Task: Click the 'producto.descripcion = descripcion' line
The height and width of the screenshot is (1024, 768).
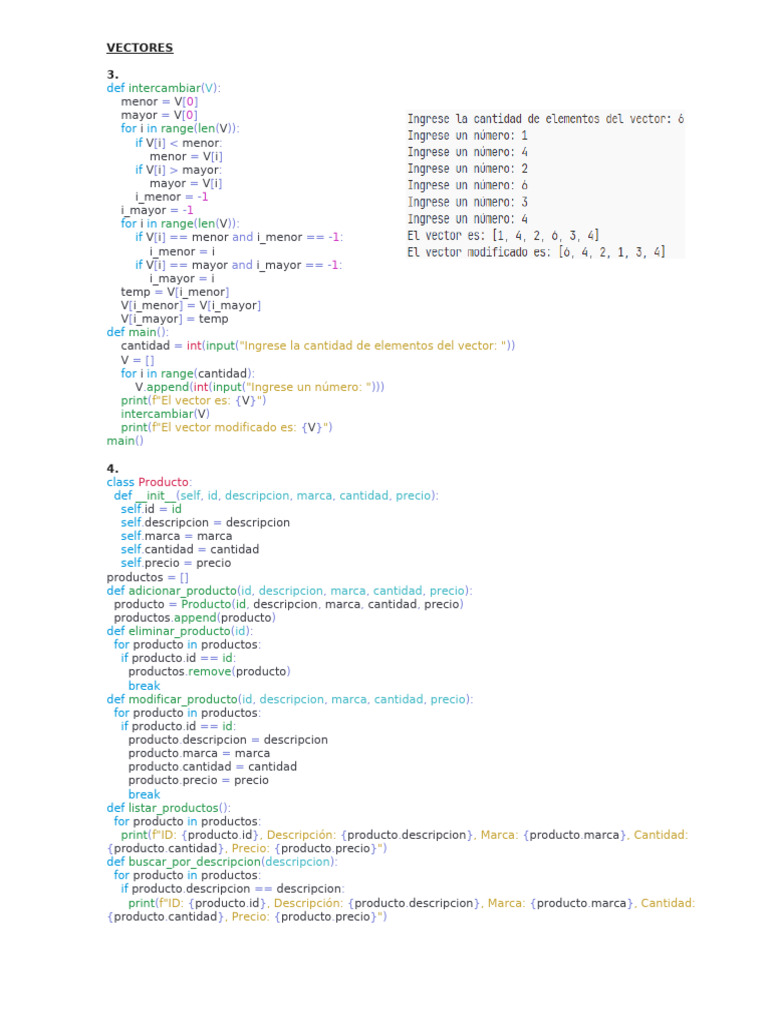Action: (228, 740)
